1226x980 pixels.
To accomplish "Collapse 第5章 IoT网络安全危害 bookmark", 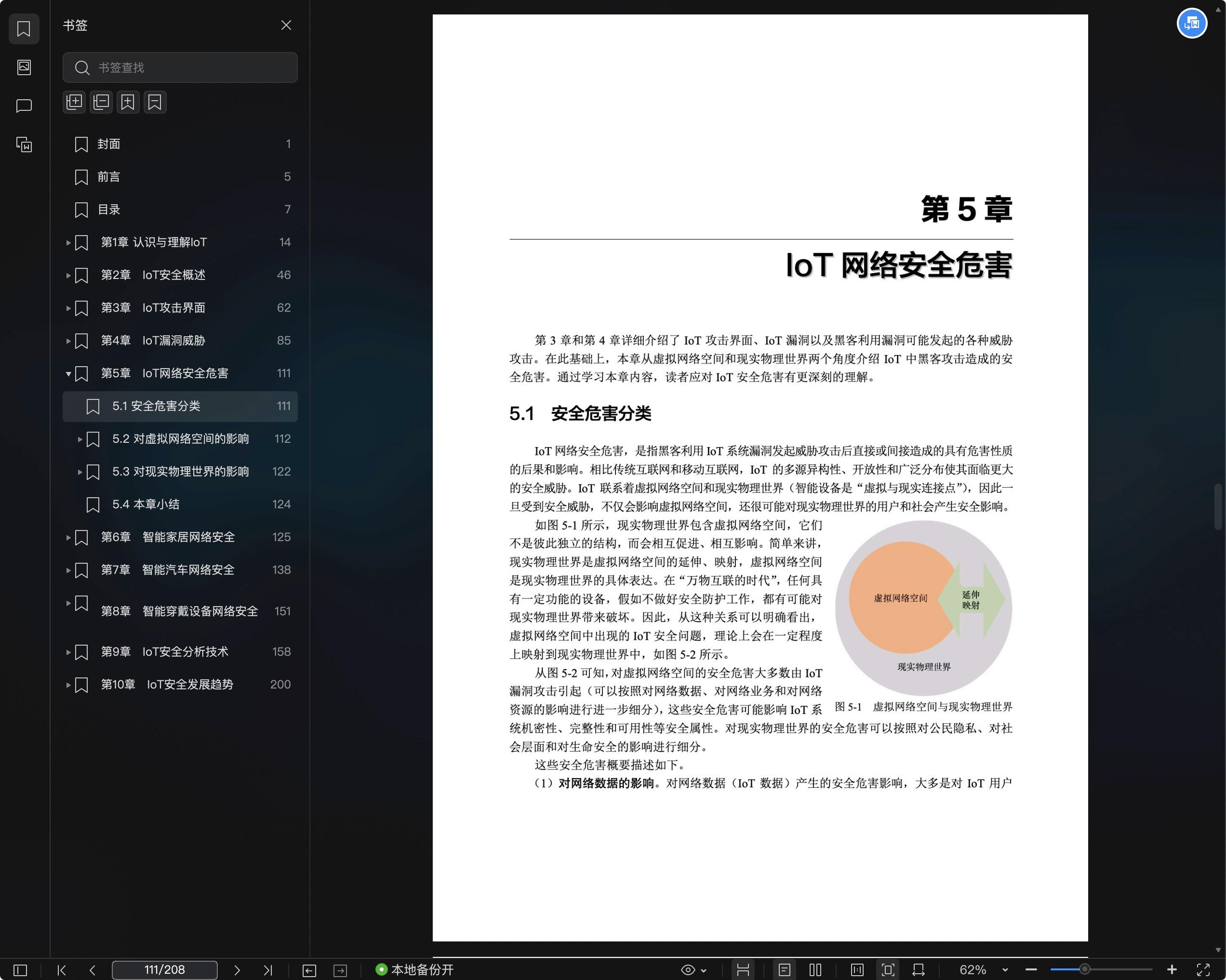I will [x=68, y=373].
